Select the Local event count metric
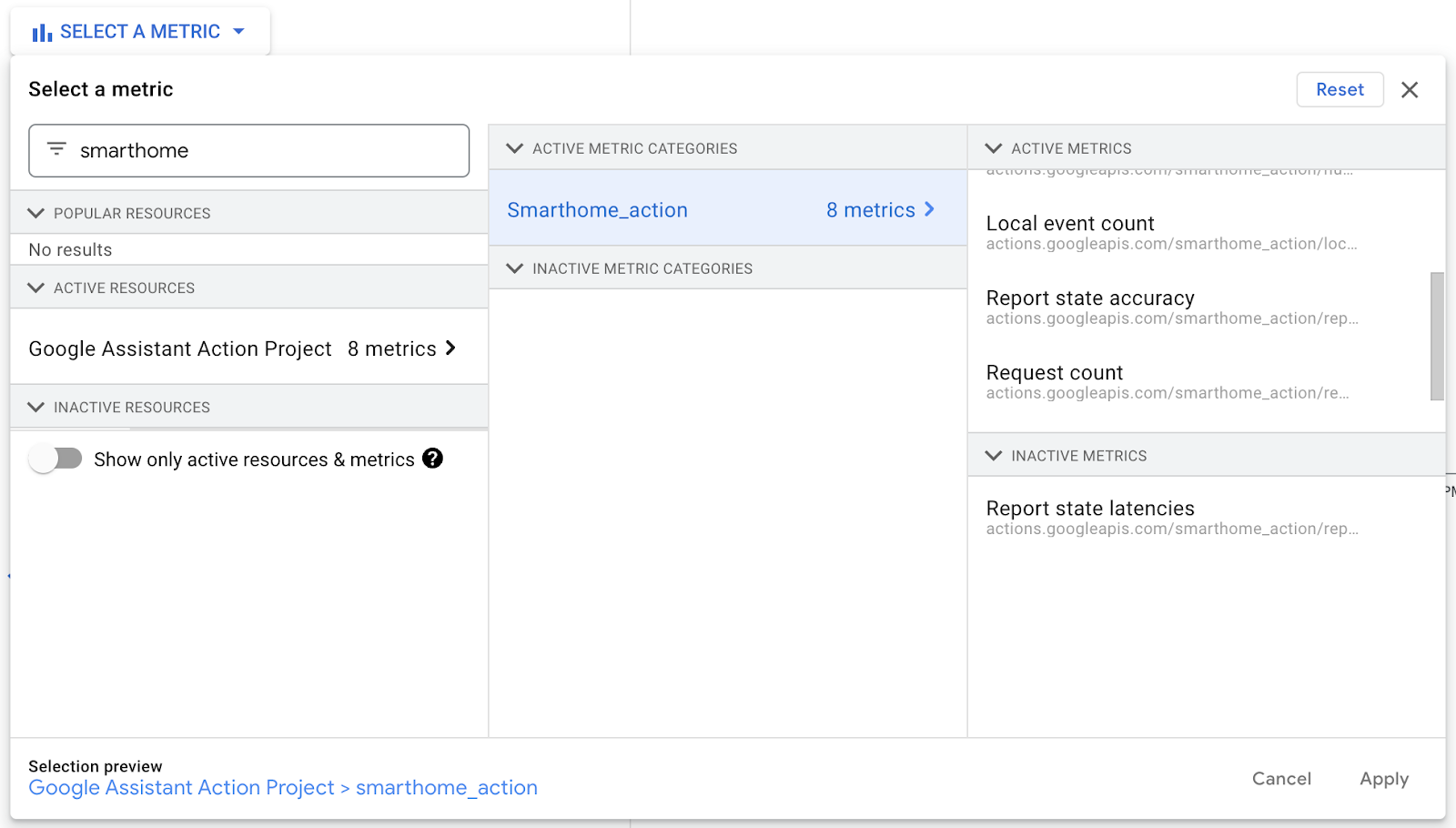 point(1070,224)
